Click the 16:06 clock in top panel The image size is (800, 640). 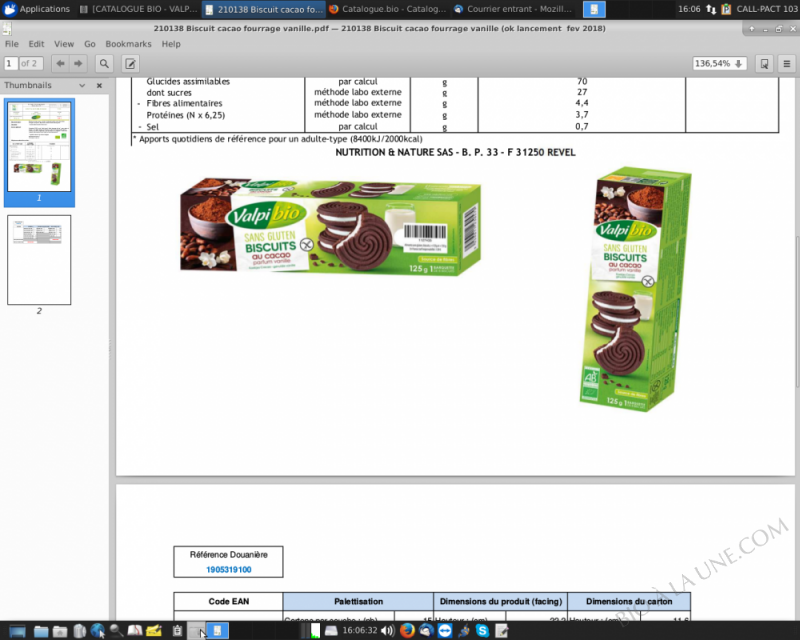point(689,9)
